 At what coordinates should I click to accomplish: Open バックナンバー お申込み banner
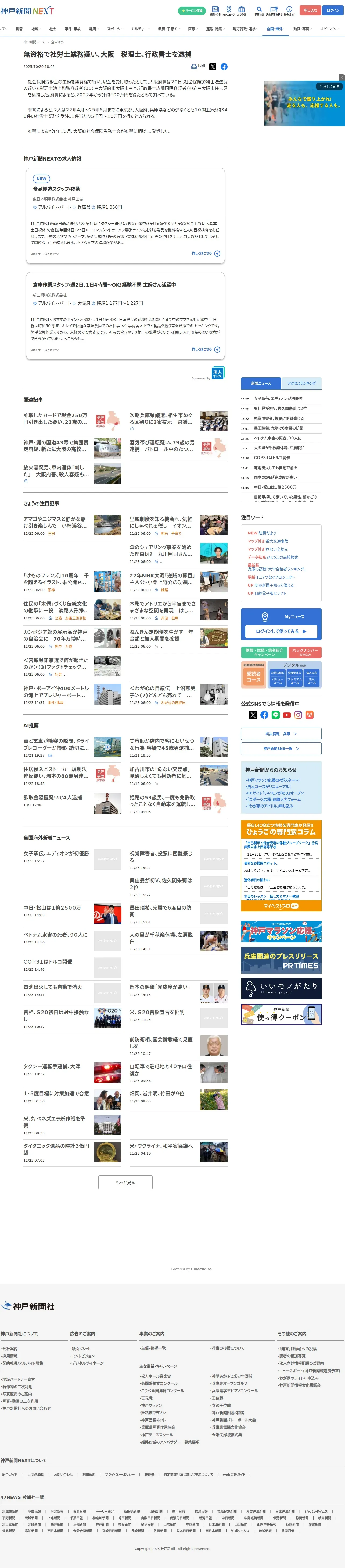306,652
